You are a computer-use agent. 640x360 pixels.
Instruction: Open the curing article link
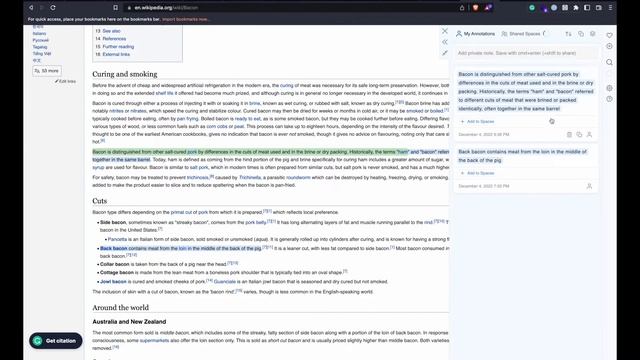(287, 86)
